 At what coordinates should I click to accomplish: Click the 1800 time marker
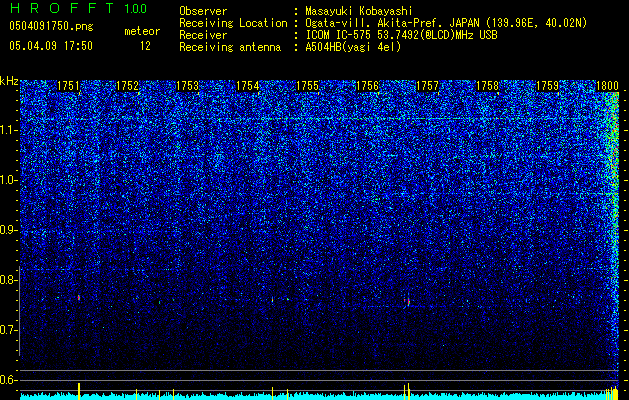click(607, 86)
